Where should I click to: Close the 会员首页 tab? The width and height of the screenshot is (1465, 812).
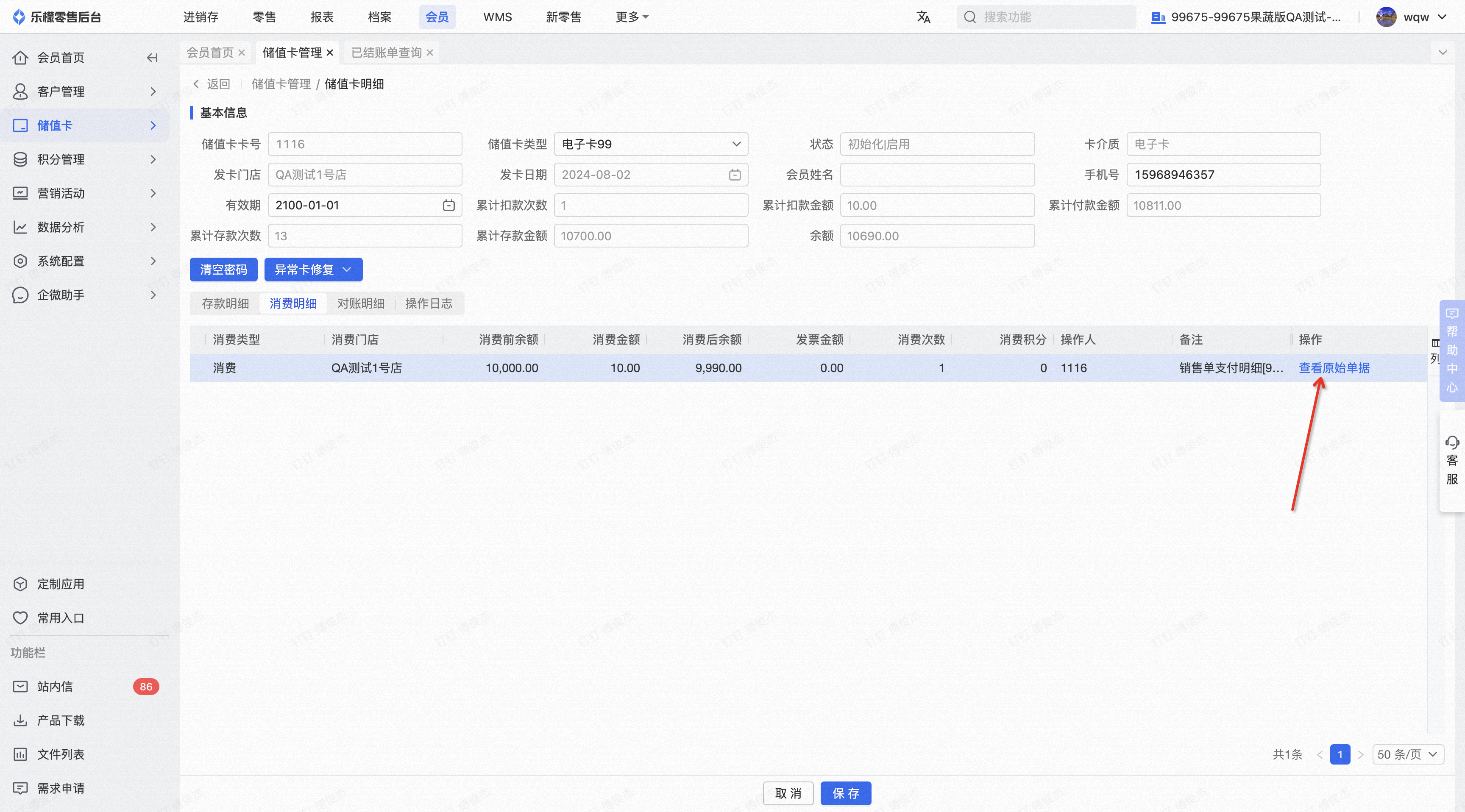242,52
